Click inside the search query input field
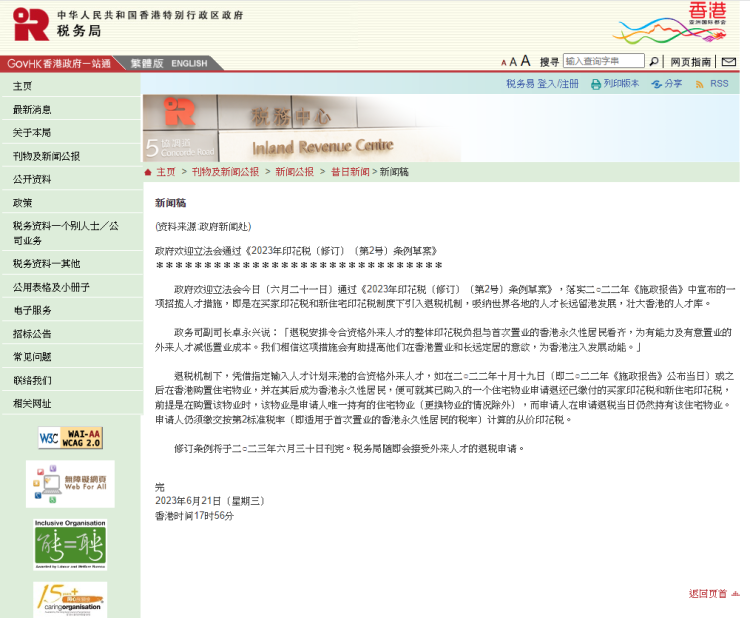The height and width of the screenshot is (618, 750). click(604, 61)
